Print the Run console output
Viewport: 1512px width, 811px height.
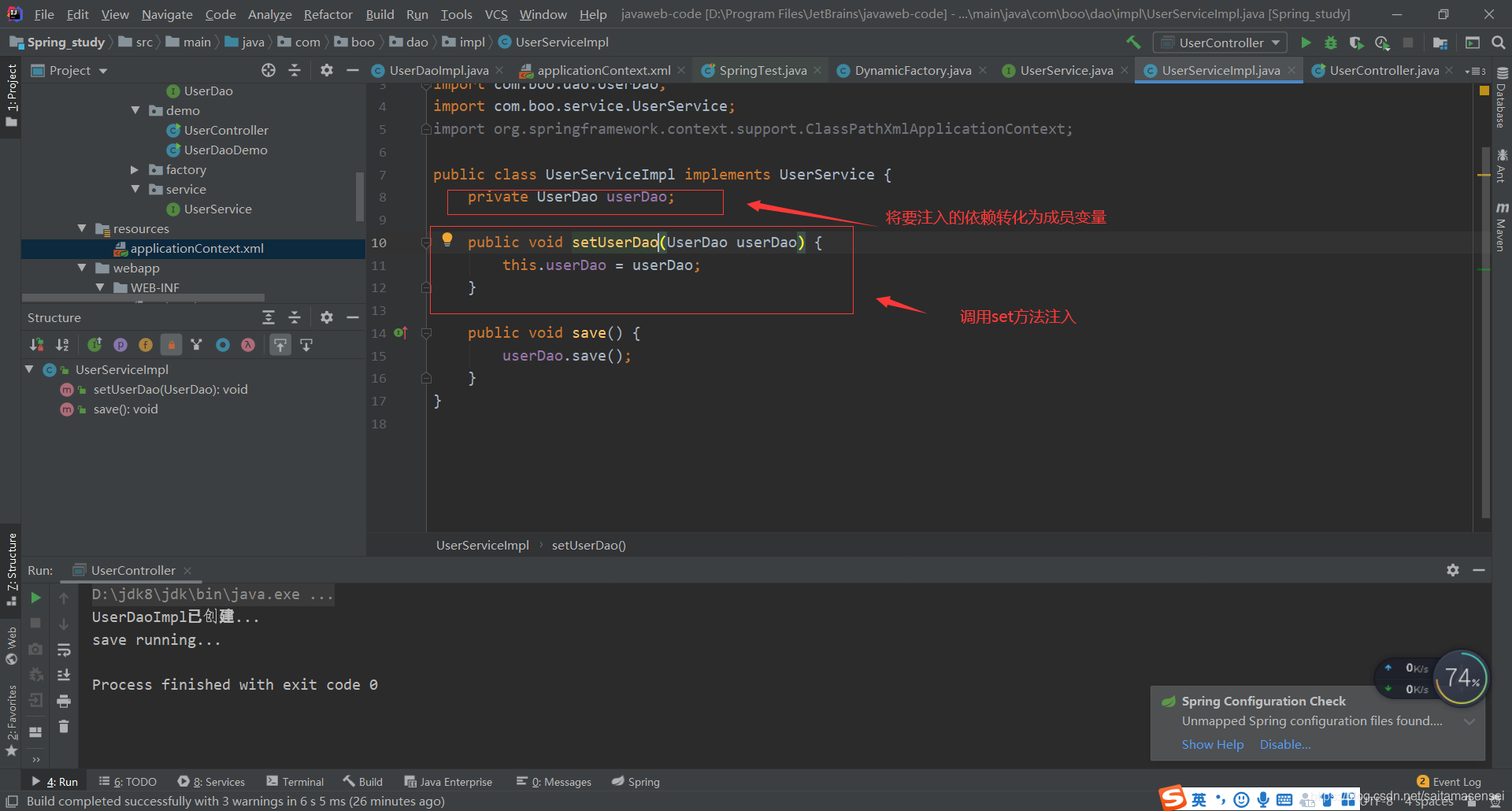pyautogui.click(x=64, y=701)
